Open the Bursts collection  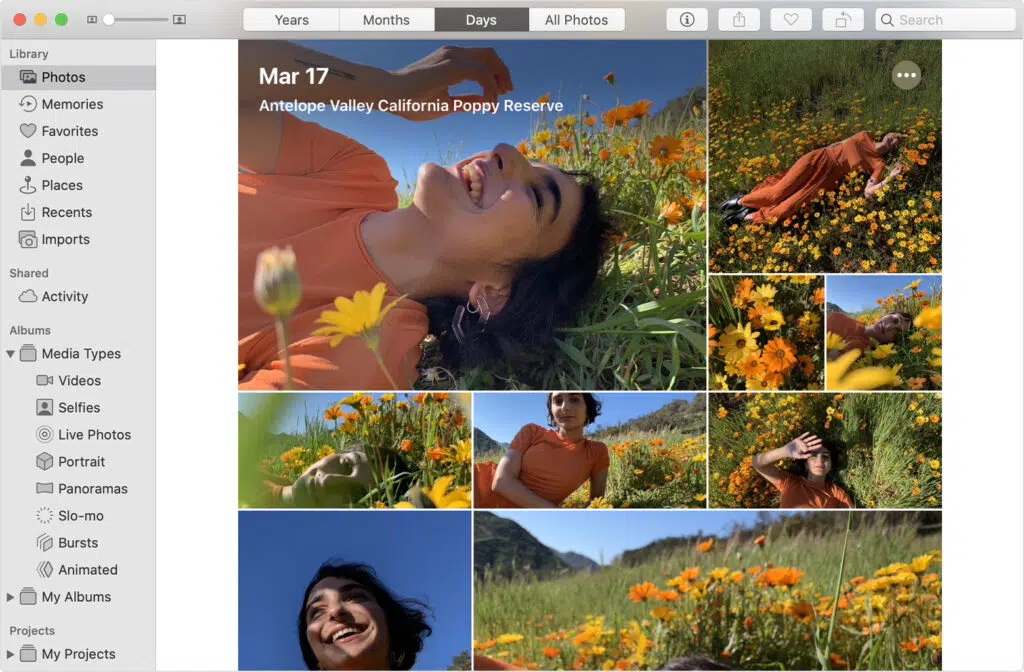[68, 542]
